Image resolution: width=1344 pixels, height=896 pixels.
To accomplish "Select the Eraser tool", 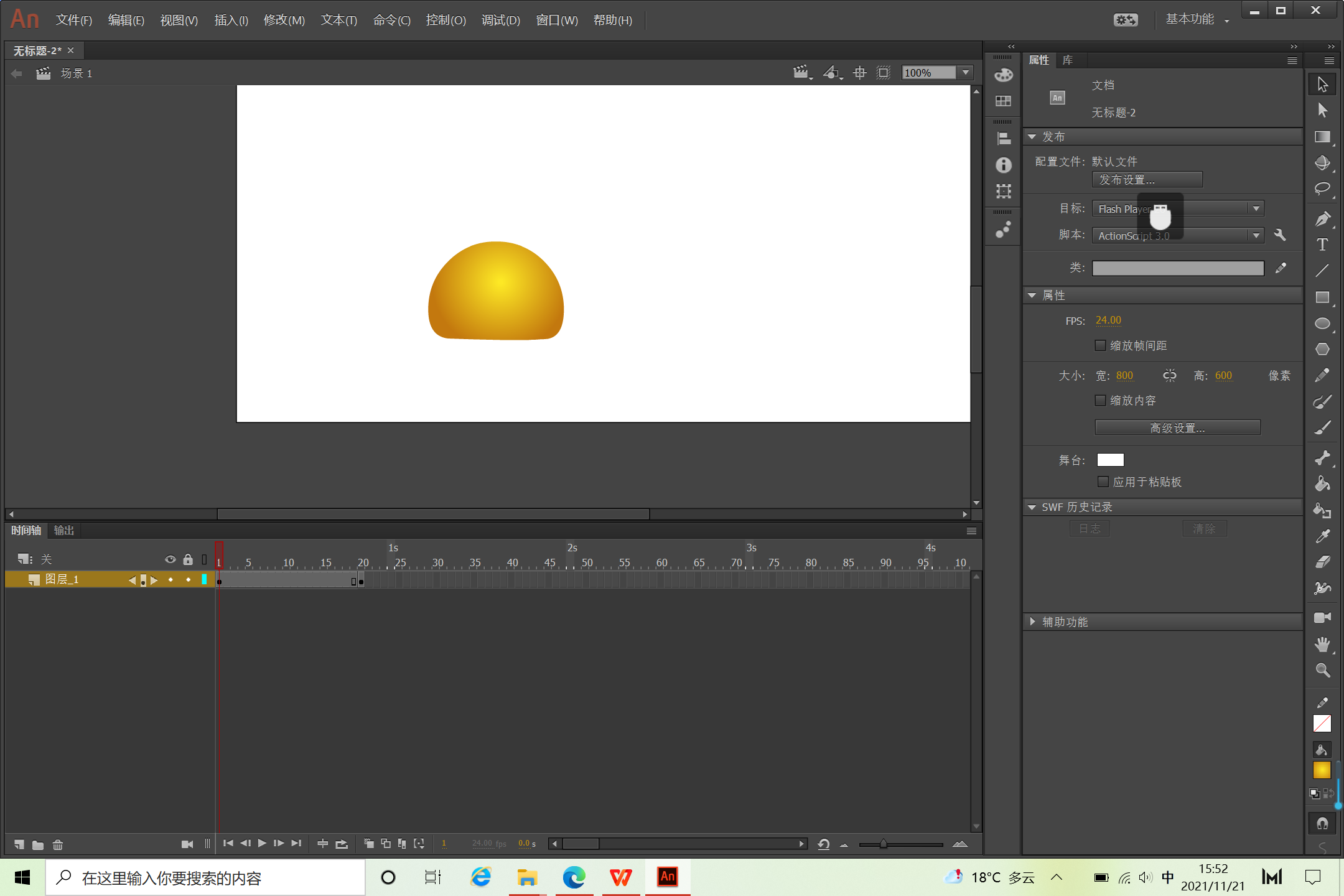I will (1322, 562).
